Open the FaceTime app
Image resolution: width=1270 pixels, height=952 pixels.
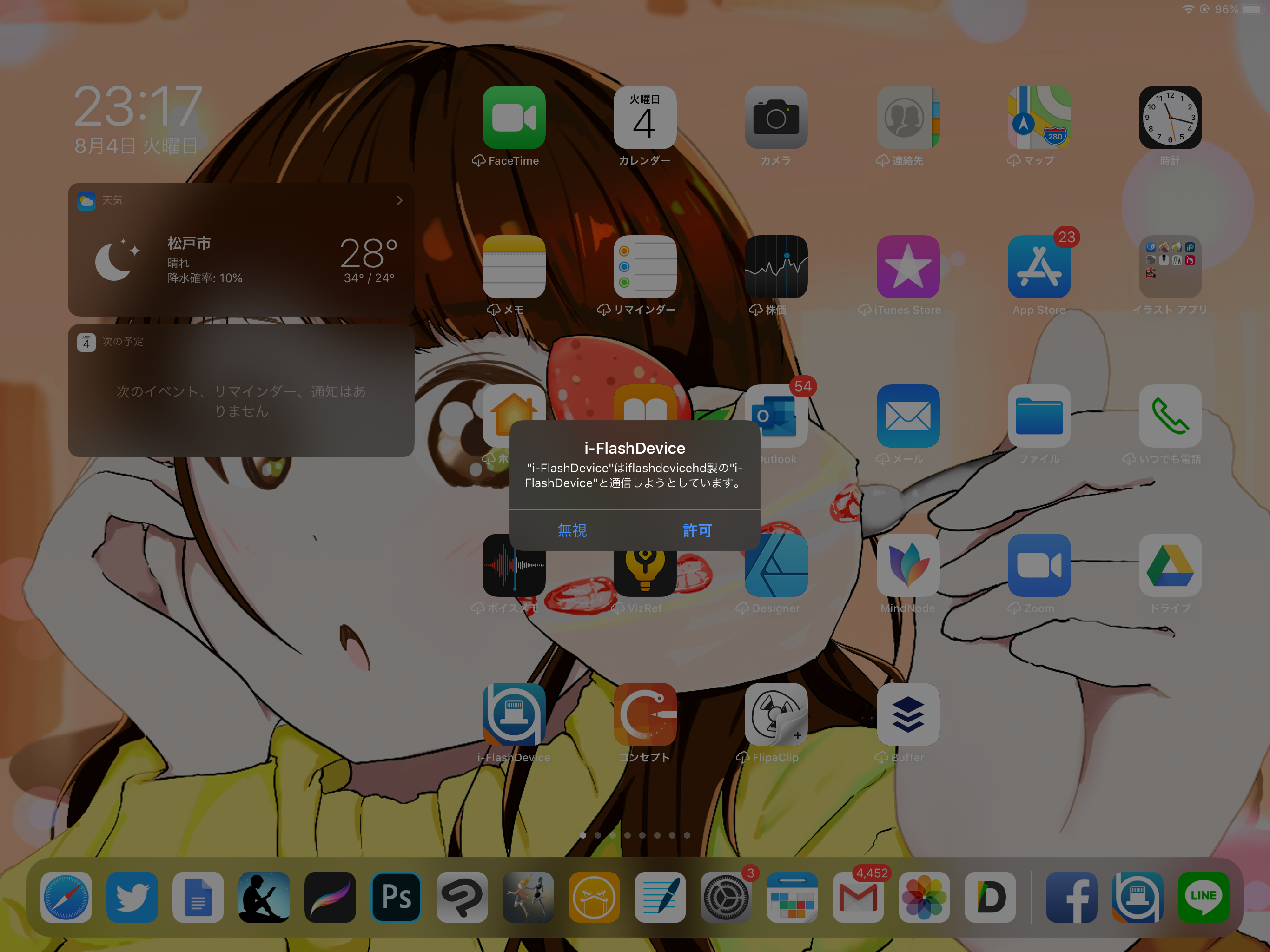514,118
